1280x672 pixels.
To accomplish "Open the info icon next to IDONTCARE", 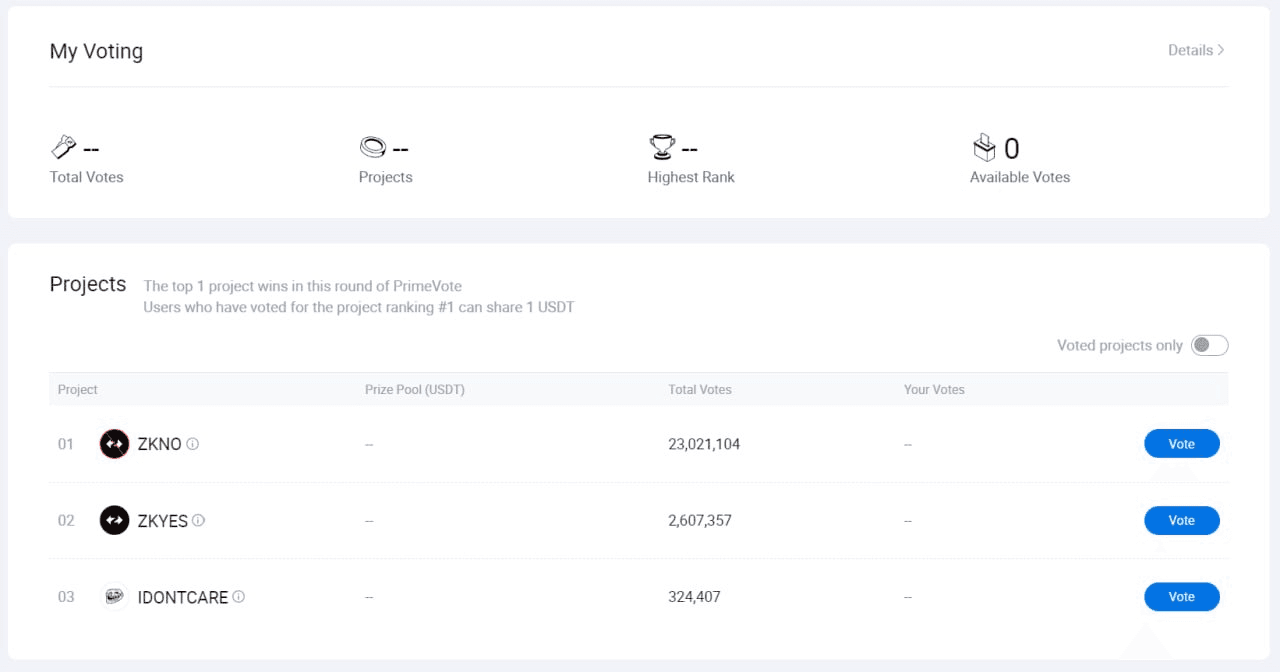I will [x=238, y=597].
